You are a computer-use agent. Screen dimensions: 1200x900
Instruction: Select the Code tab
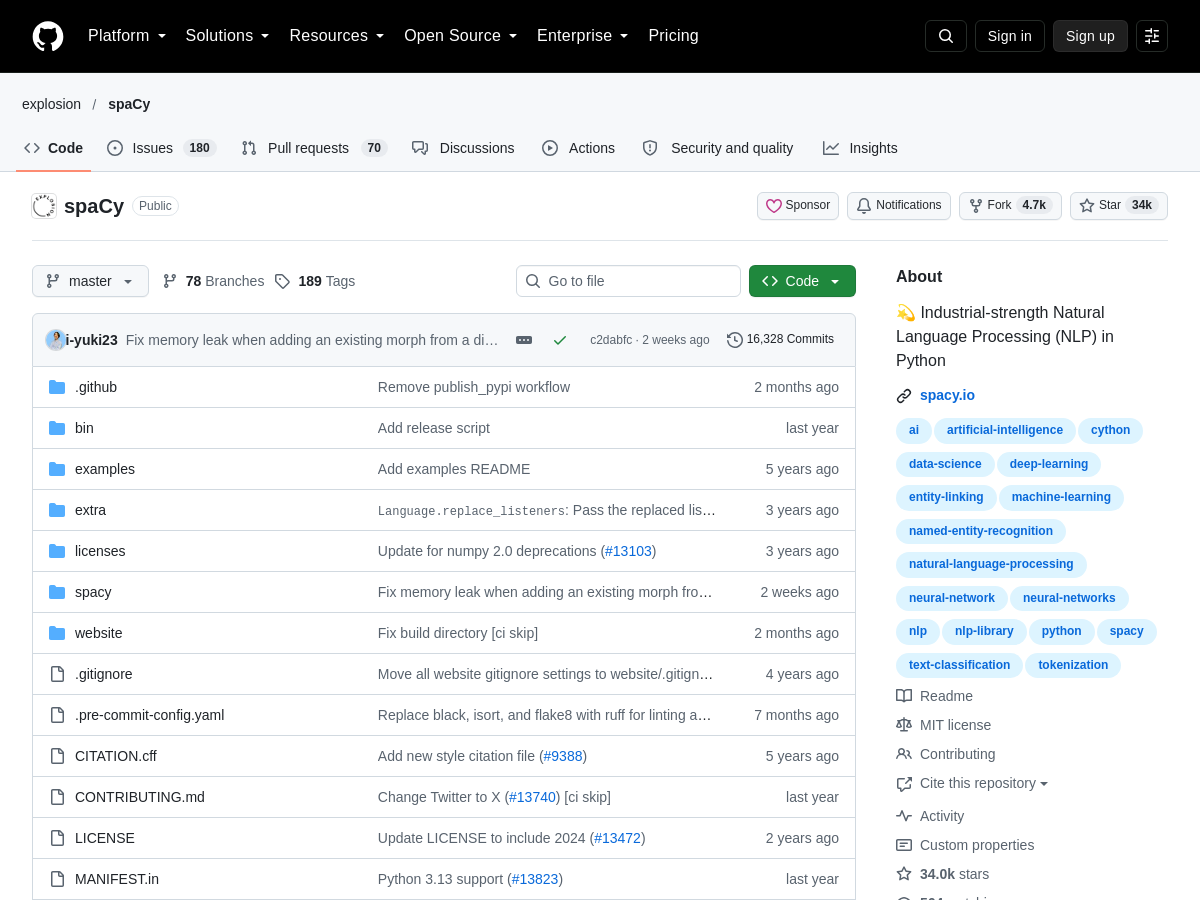click(x=54, y=148)
